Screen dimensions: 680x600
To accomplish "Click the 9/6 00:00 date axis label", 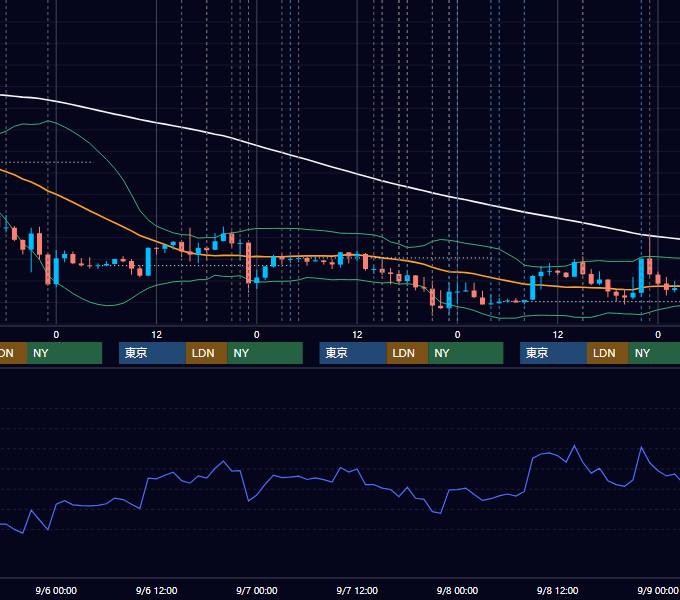I will pyautogui.click(x=56, y=590).
